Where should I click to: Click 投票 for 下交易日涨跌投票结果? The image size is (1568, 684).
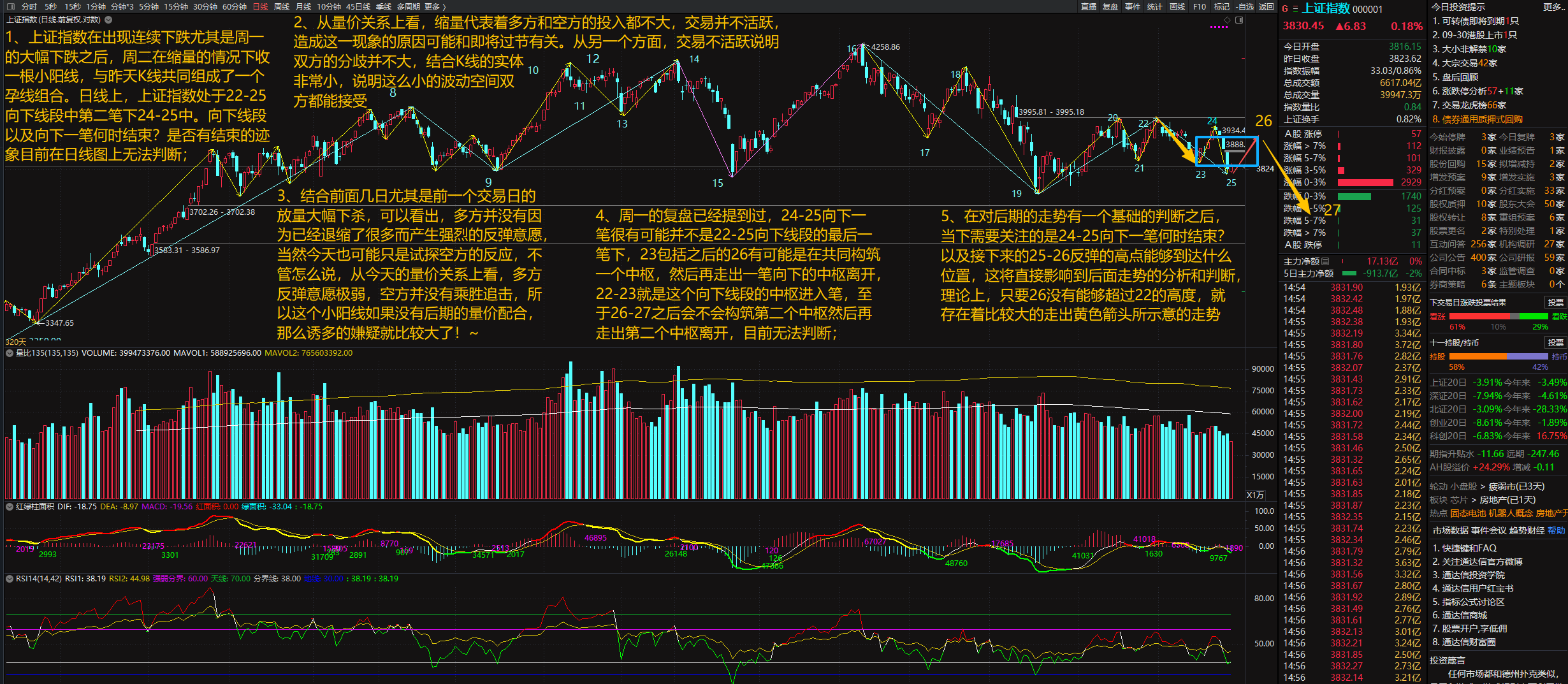(1556, 302)
